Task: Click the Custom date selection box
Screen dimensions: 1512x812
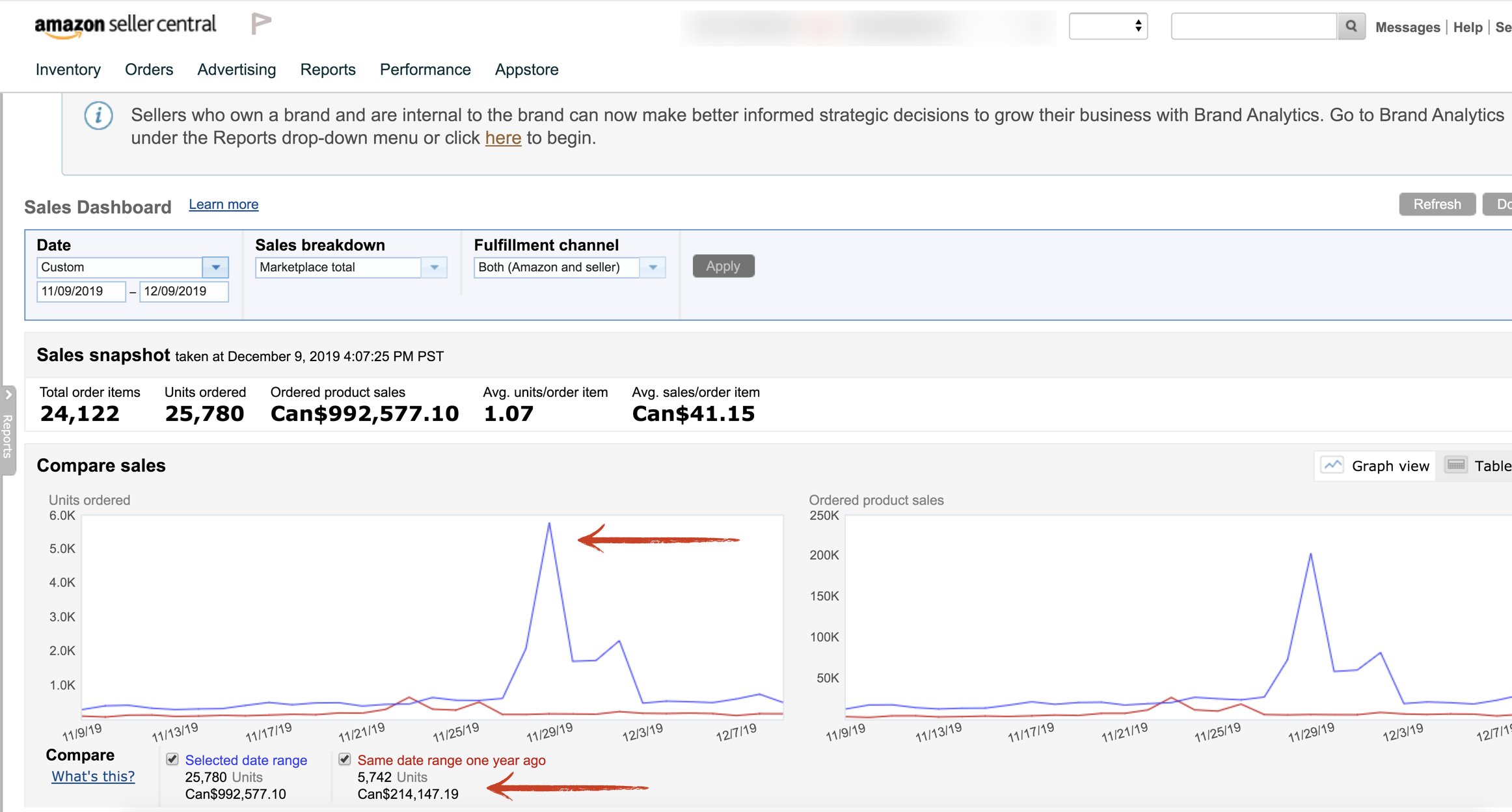Action: click(120, 267)
